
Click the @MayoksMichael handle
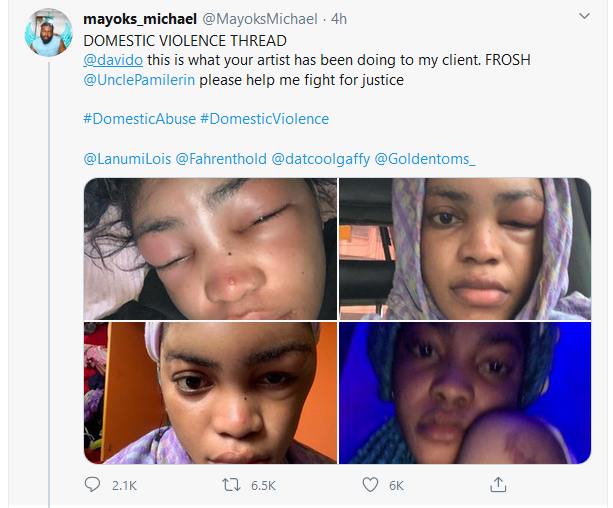click(260, 19)
